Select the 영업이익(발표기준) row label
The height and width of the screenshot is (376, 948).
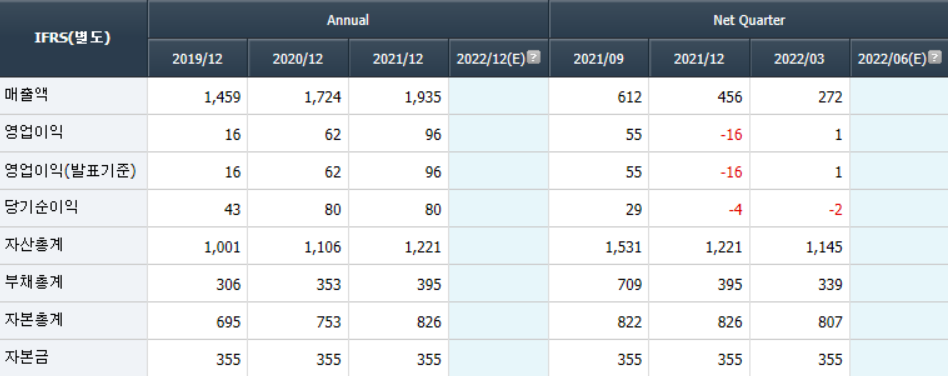click(70, 170)
